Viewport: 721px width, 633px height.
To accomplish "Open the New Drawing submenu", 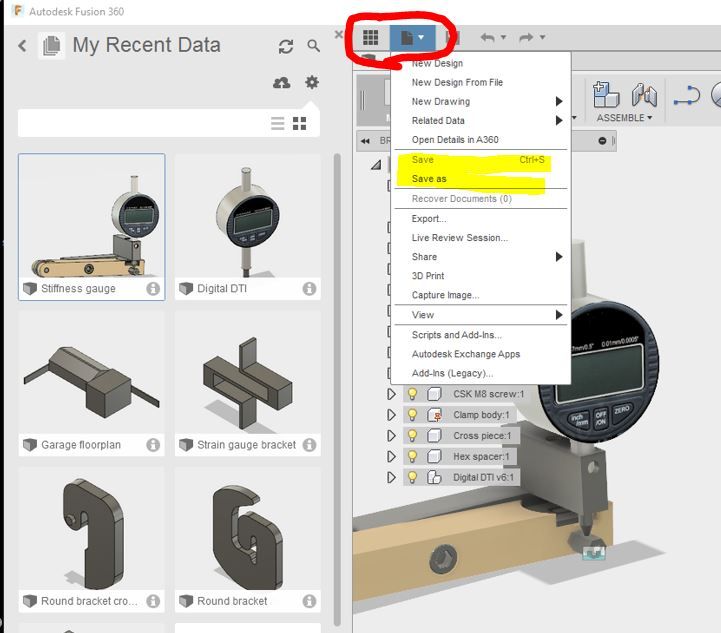I will click(x=481, y=102).
